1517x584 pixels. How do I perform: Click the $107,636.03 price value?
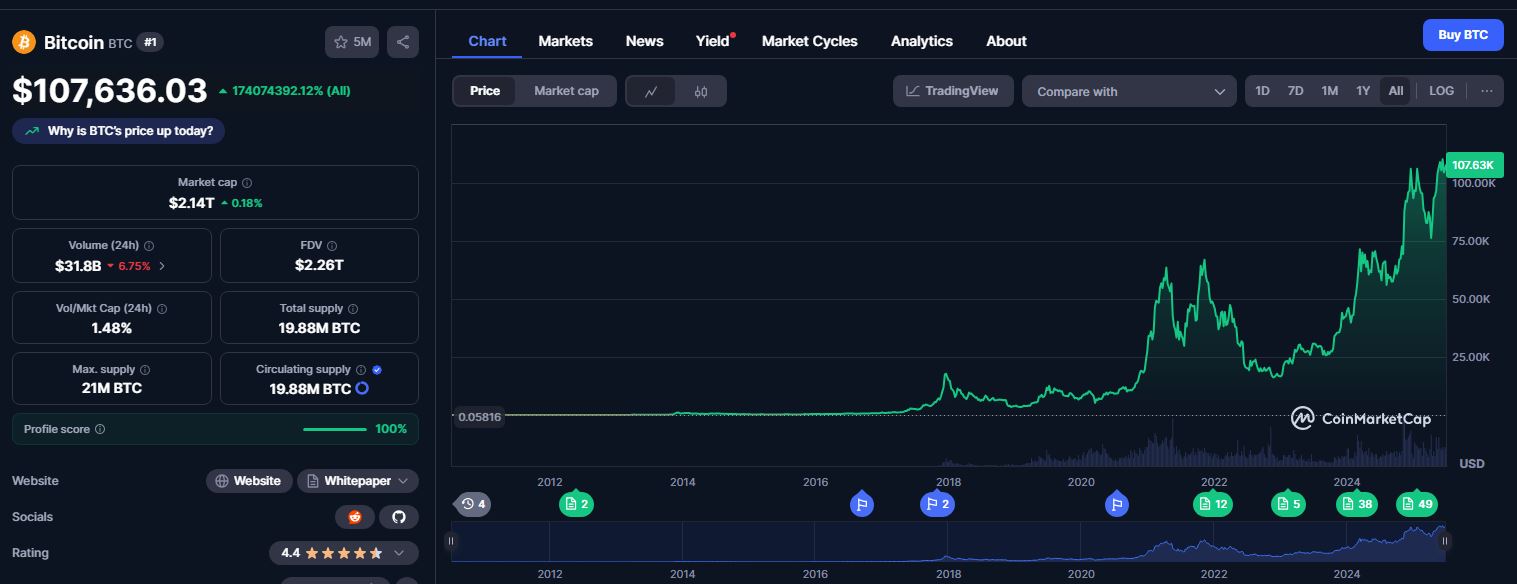[110, 91]
